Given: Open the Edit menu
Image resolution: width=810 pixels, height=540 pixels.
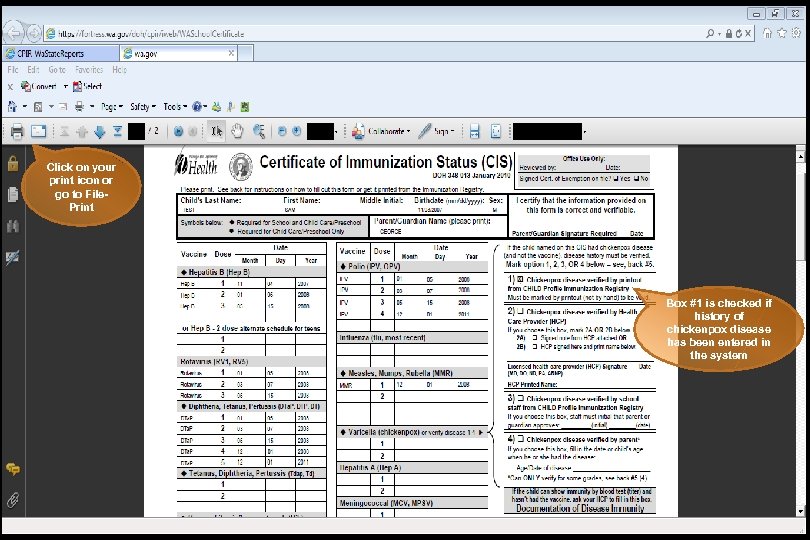Looking at the screenshot, I should click(x=33, y=70).
